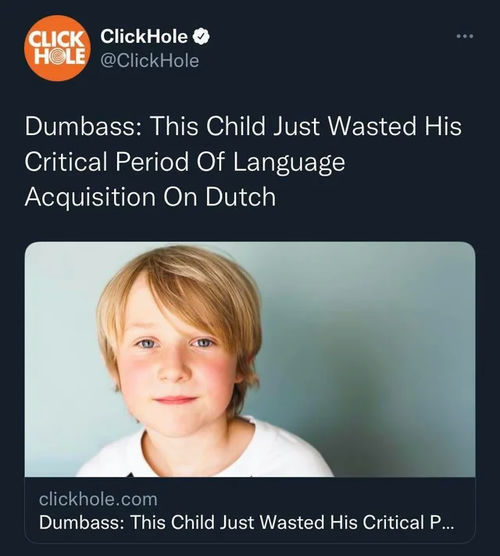Open the ClickHole orange profile avatar
The height and width of the screenshot is (556, 500).
(57, 48)
